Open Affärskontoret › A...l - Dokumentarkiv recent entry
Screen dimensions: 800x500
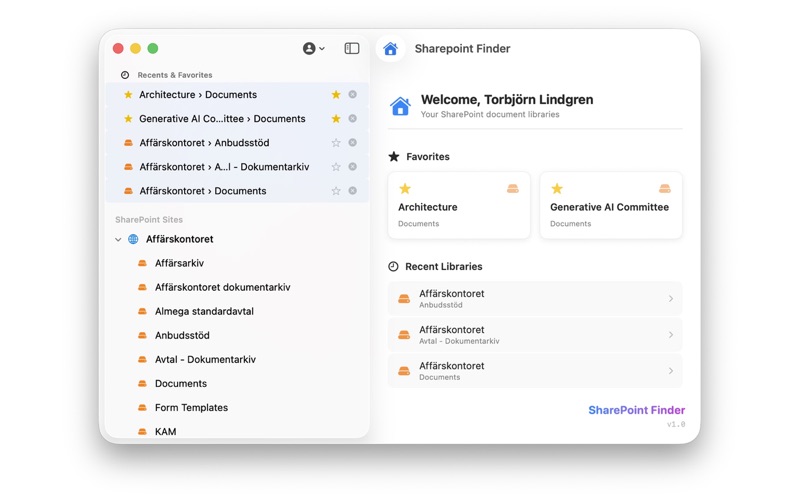click(x=237, y=166)
